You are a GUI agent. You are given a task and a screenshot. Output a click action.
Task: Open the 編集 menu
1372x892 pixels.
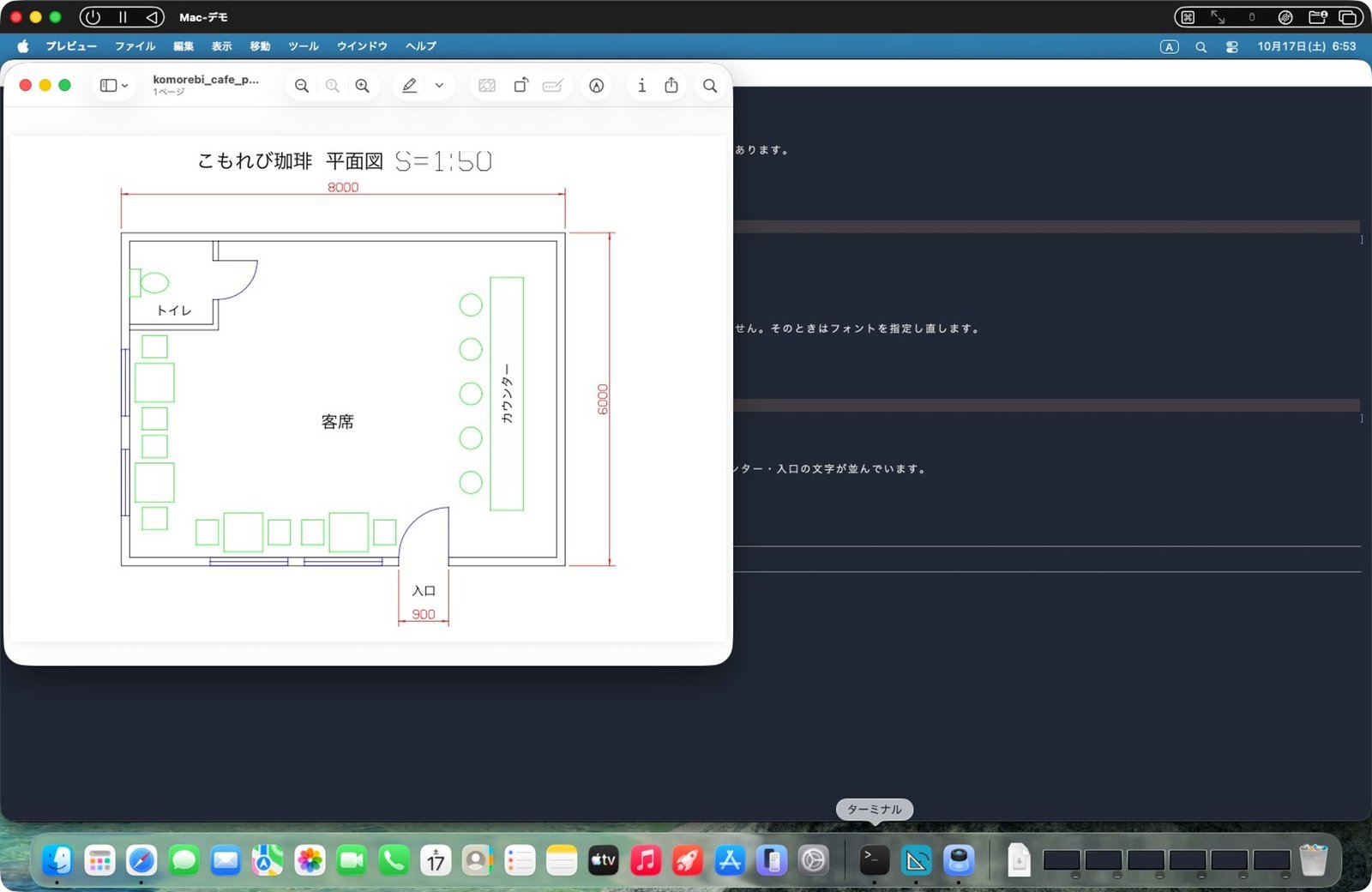(184, 46)
